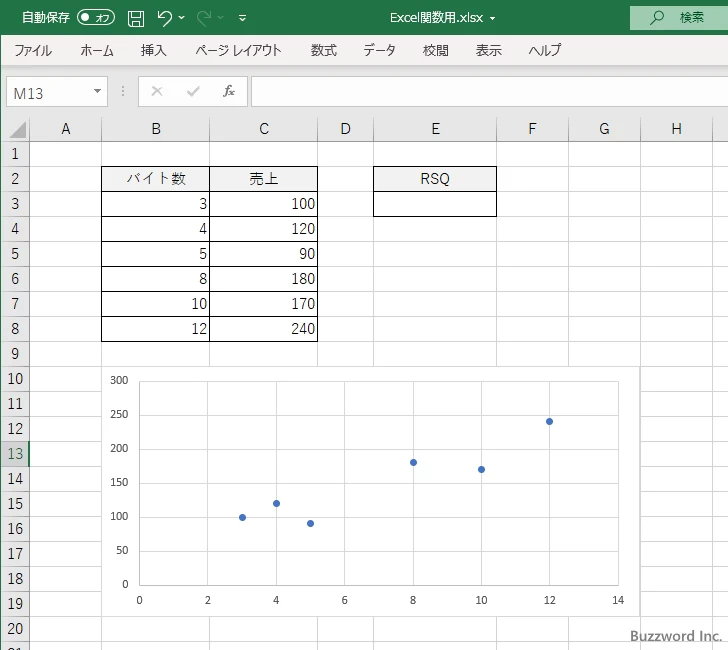Click the chart data point at x=8

413,462
